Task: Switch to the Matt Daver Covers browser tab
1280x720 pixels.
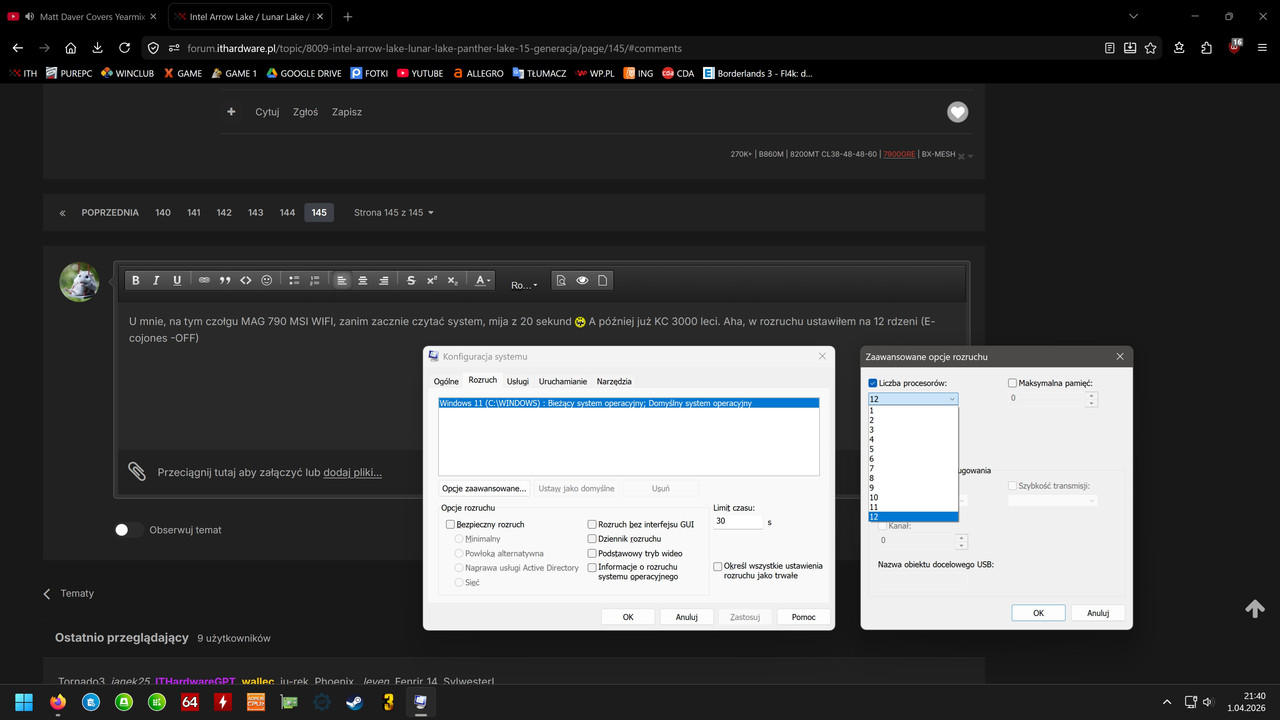Action: (82, 17)
